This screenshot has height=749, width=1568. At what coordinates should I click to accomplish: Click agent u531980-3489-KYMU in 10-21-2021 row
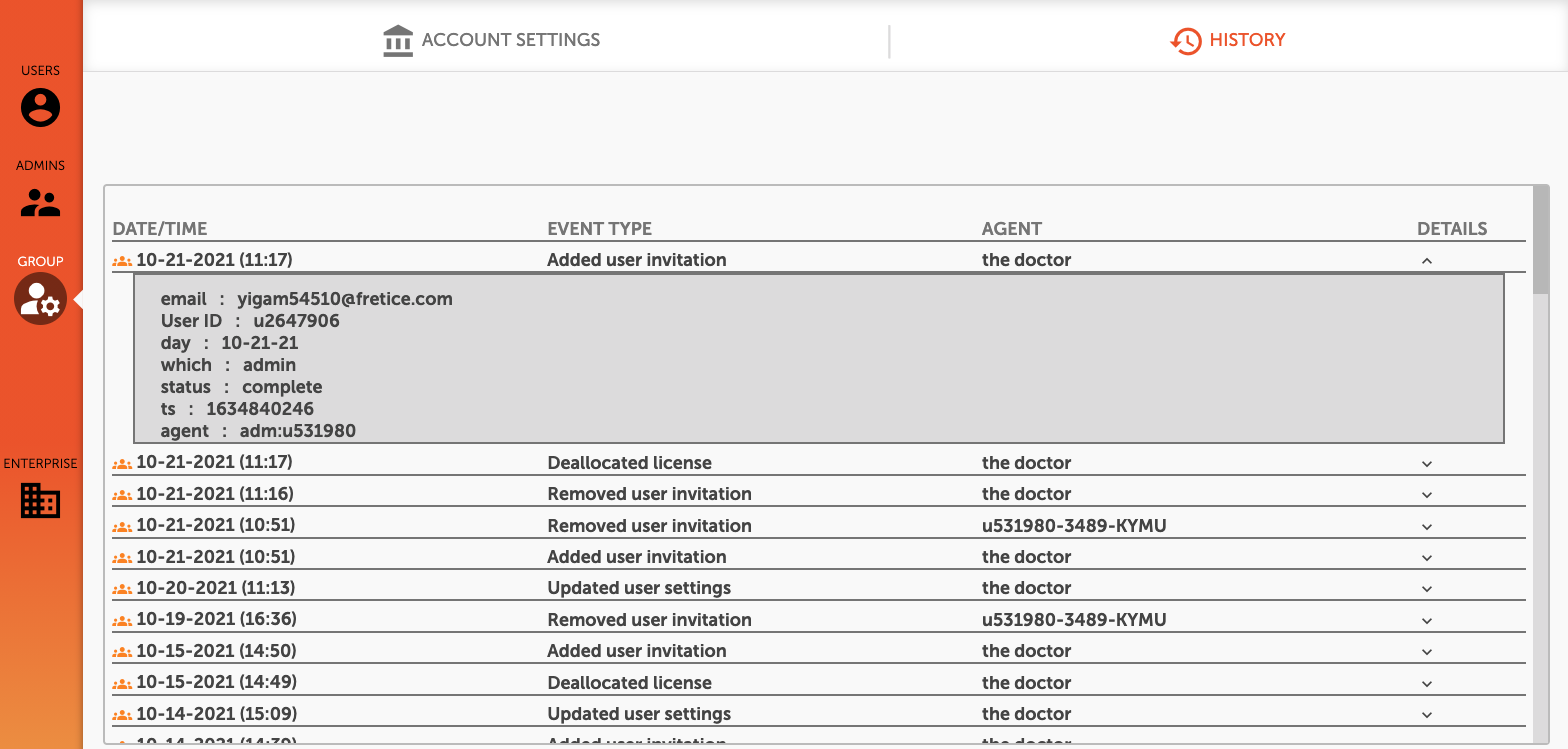click(1074, 526)
